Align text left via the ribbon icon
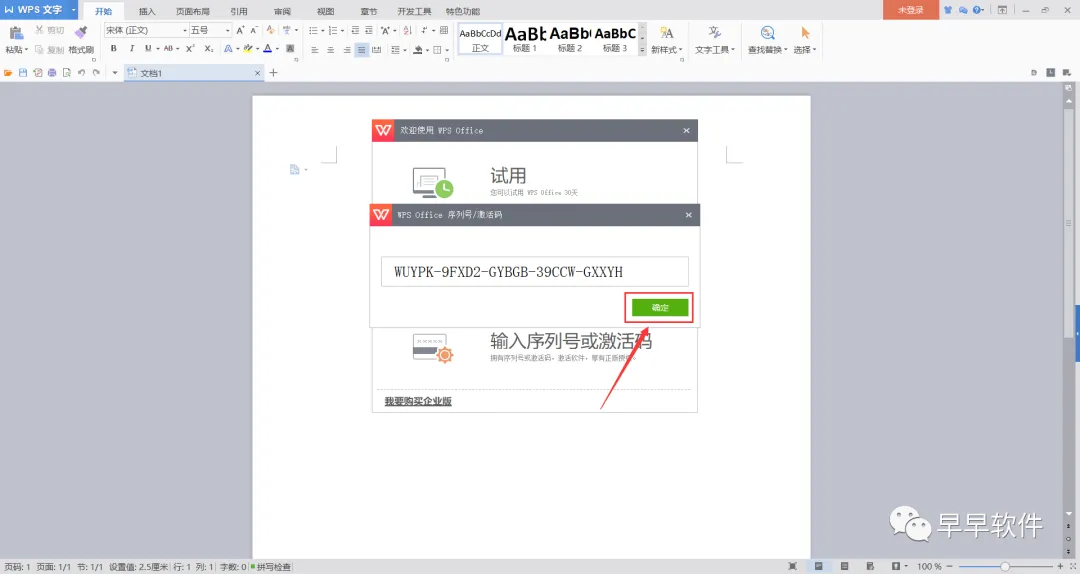Screen dimensions: 1080x574 click(x=314, y=50)
